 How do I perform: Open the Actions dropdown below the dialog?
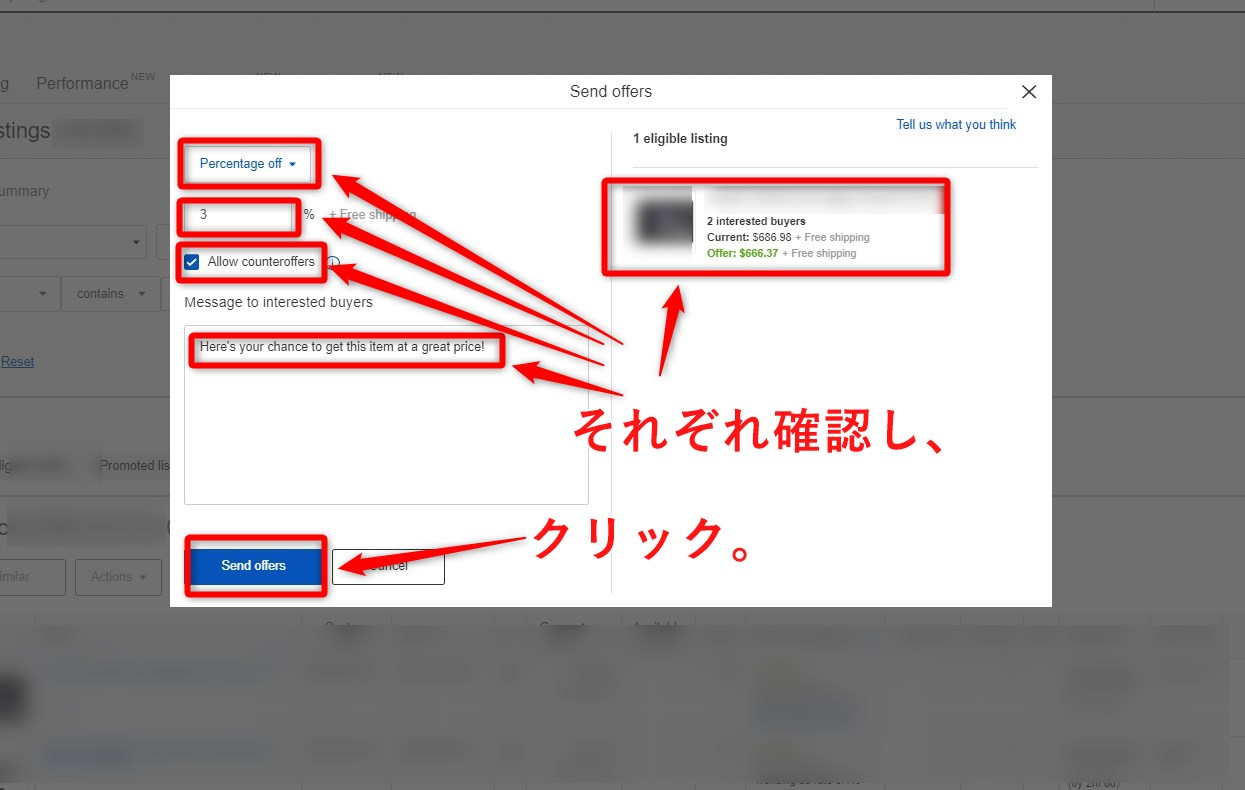click(x=117, y=577)
